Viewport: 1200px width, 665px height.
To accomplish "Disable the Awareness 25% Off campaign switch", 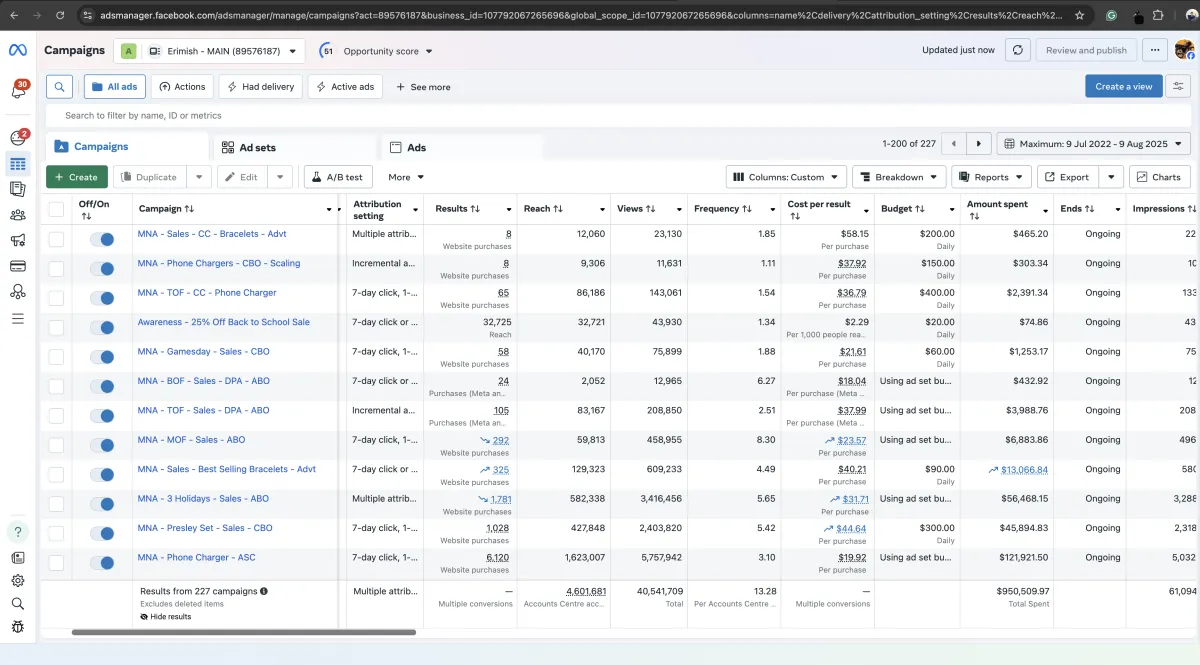I will click(x=101, y=328).
